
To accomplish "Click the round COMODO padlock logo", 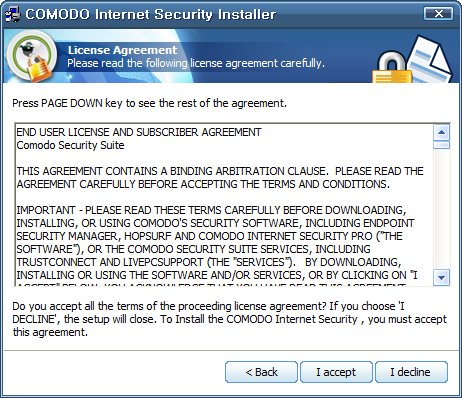I will click(32, 56).
